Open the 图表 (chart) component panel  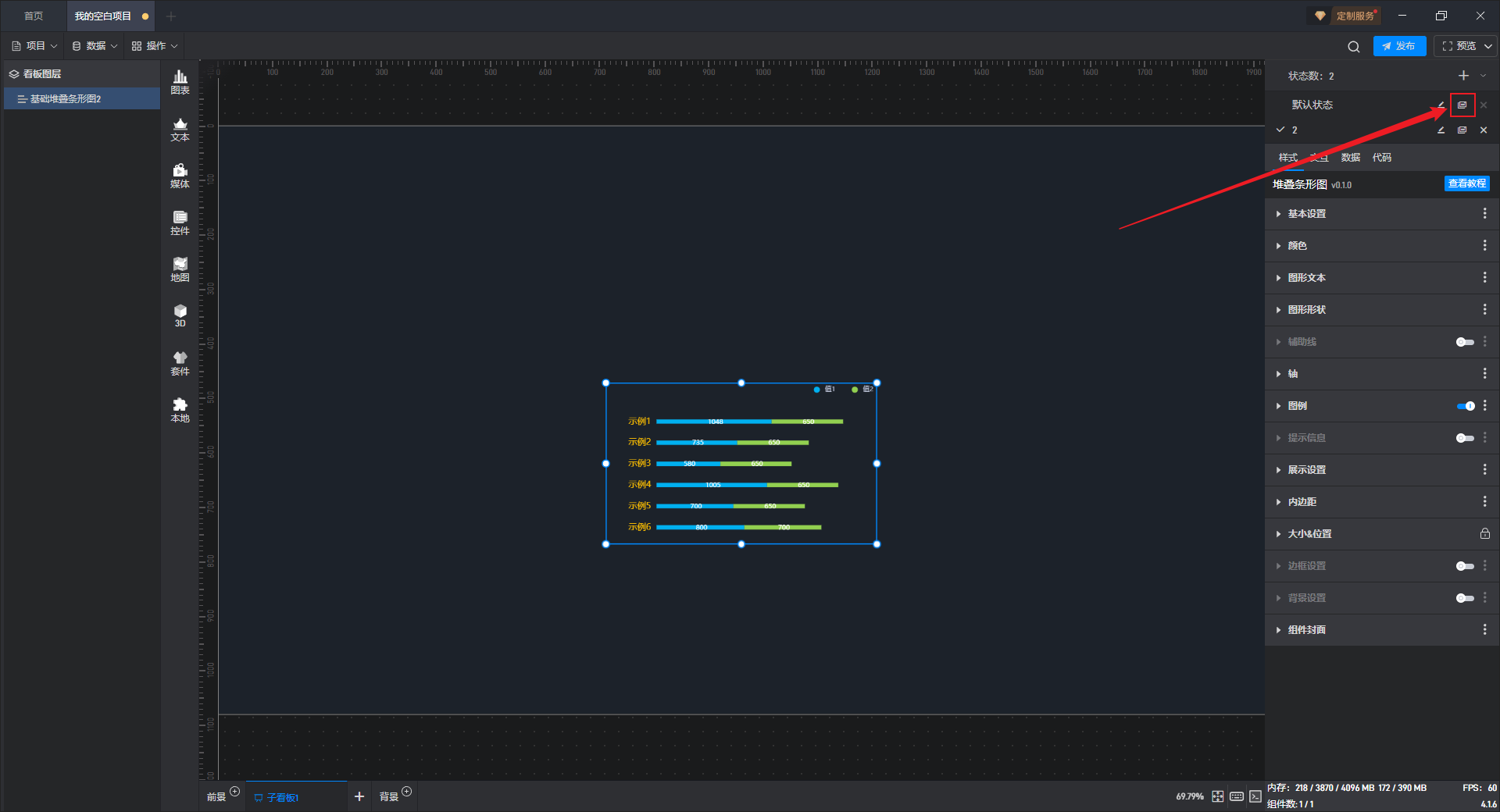pos(180,82)
